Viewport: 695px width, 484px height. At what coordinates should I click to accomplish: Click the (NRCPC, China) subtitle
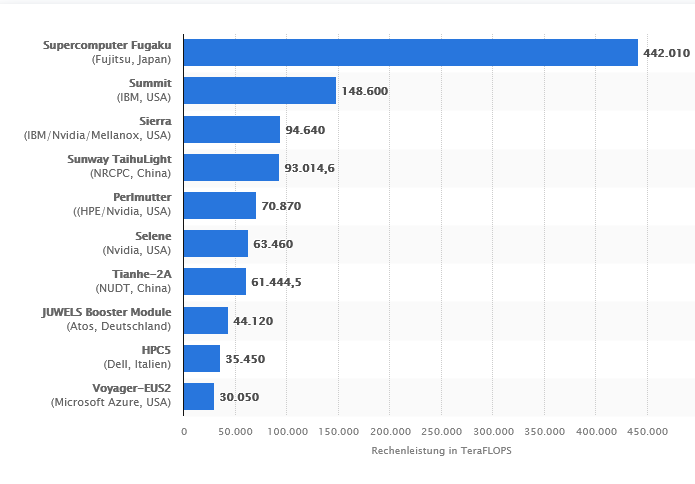coord(130,173)
